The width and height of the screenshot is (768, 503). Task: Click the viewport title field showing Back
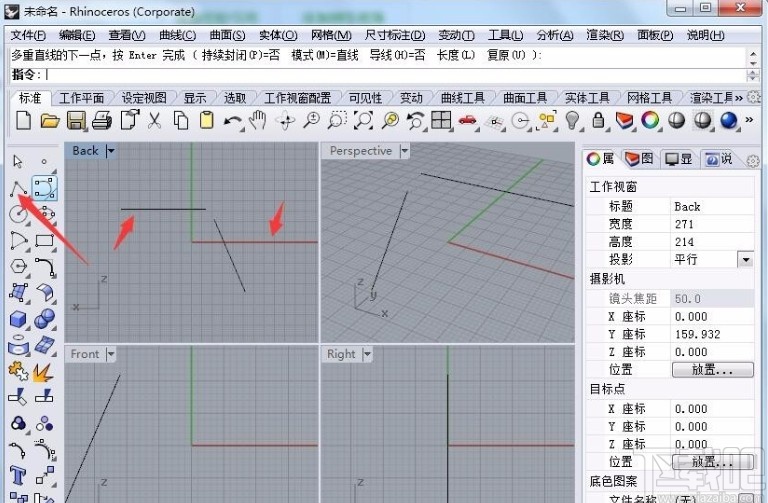712,207
